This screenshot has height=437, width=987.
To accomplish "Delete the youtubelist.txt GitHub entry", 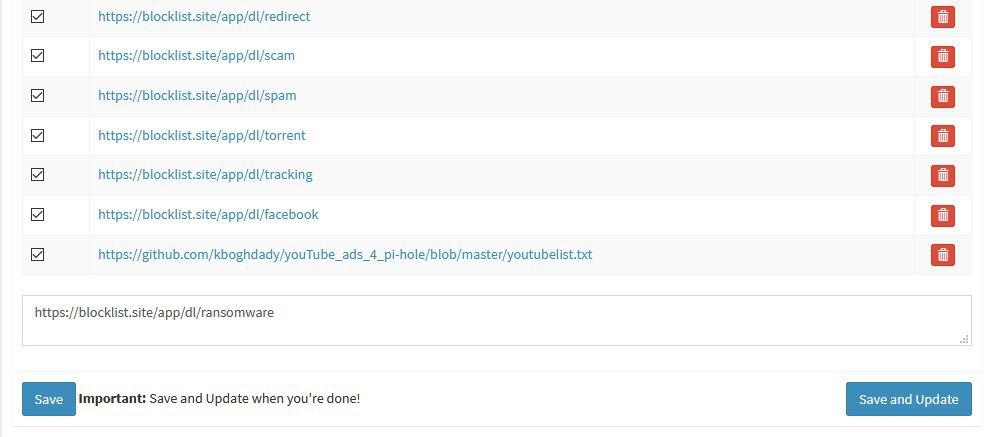I will 942,255.
